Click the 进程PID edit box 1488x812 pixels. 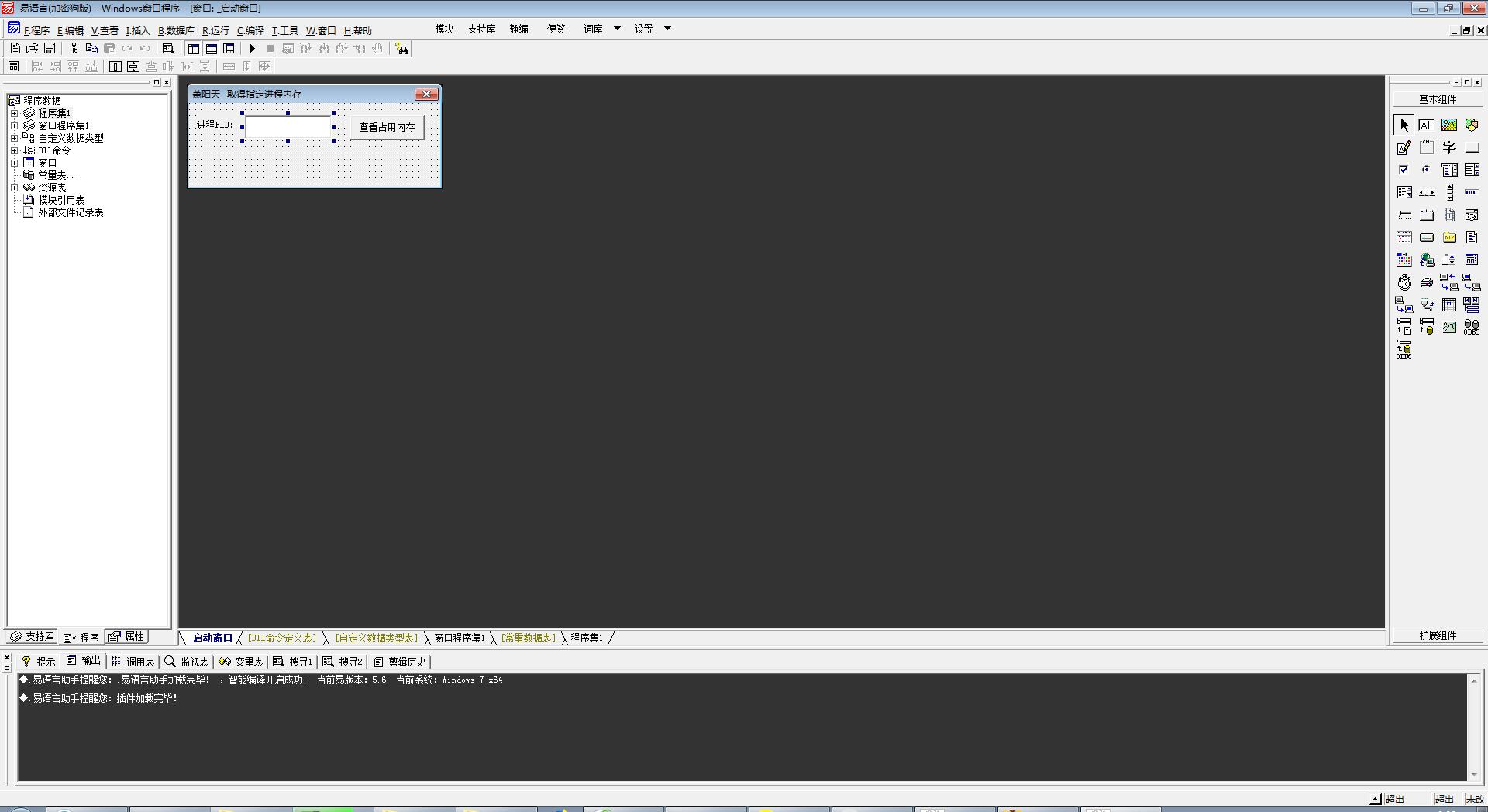288,127
